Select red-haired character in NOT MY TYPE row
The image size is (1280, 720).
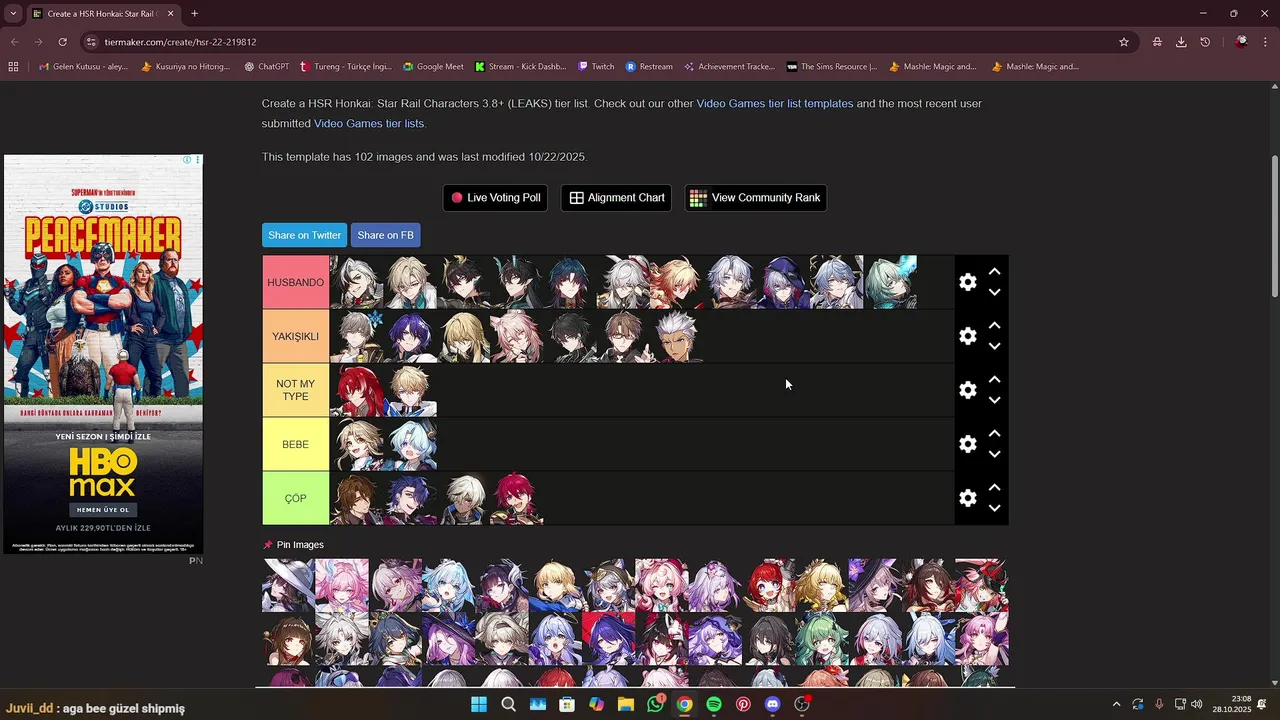coord(356,390)
